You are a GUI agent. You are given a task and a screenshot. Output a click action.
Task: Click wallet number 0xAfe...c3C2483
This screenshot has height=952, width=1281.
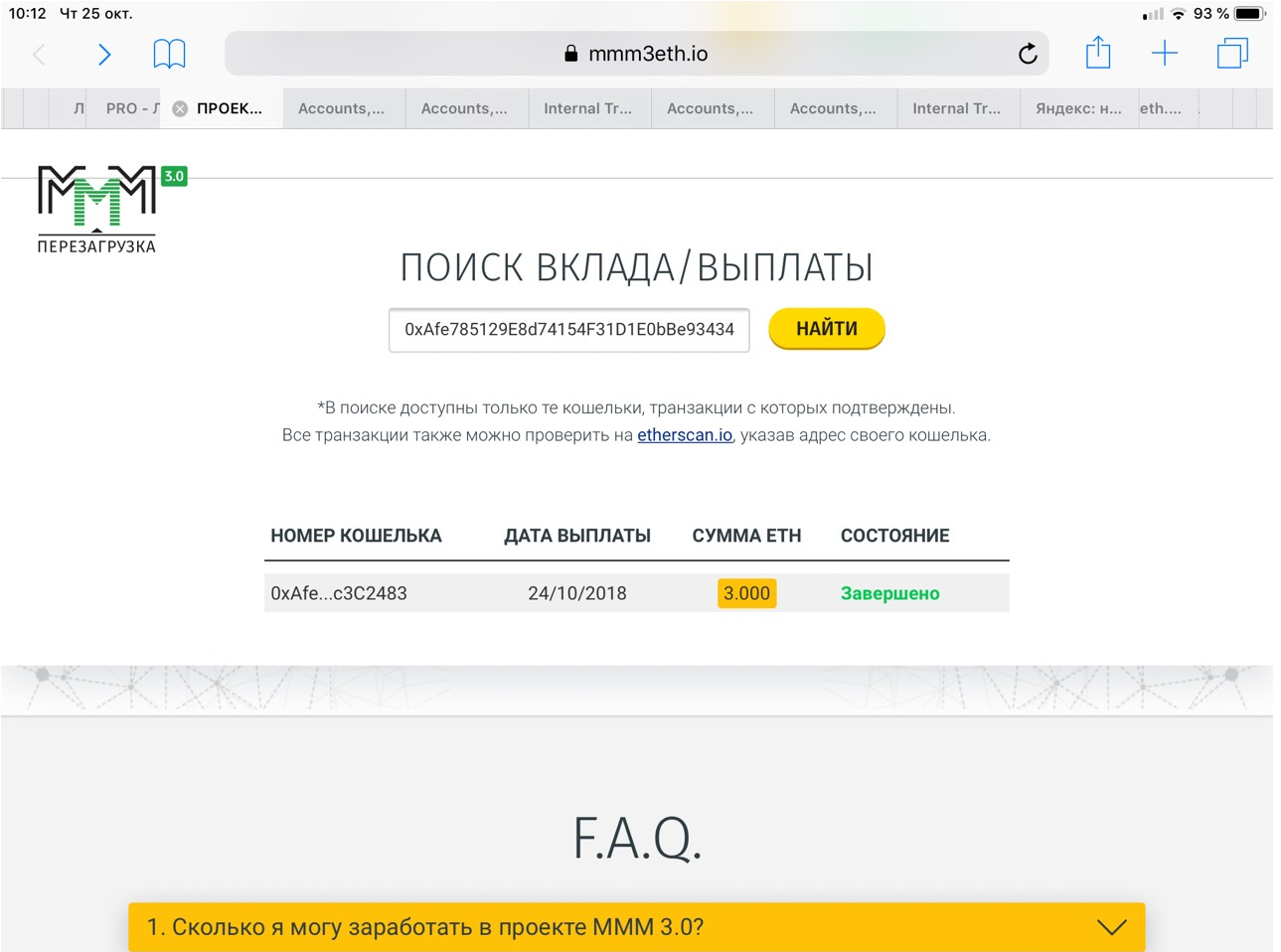coord(339,593)
